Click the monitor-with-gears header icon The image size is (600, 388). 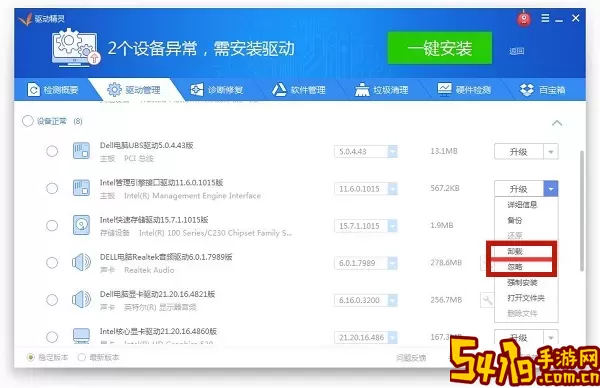(x=75, y=49)
